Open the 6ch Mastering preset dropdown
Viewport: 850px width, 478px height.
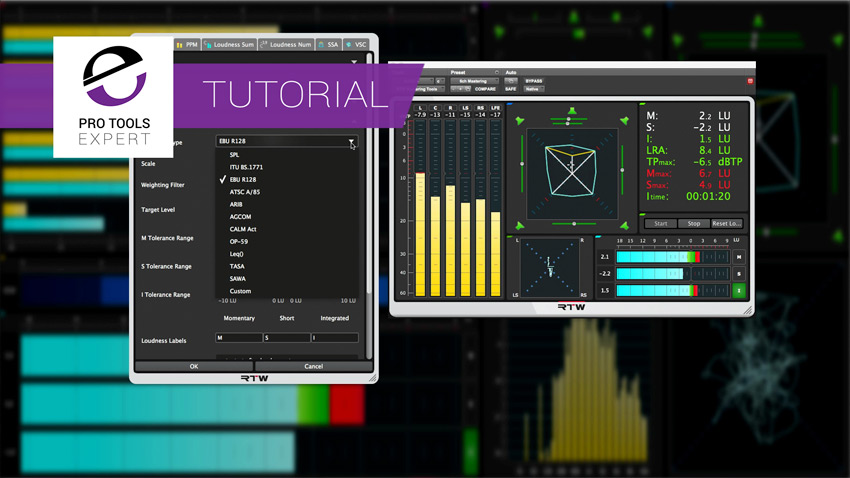(474, 81)
